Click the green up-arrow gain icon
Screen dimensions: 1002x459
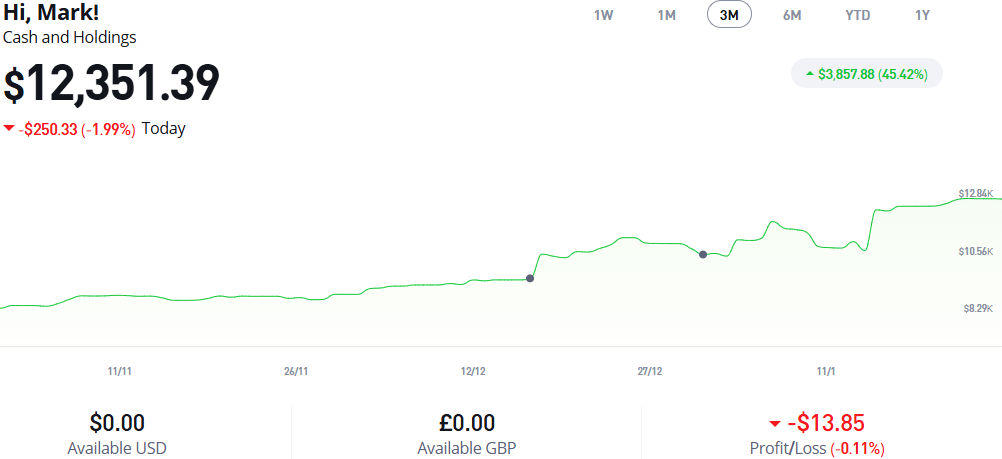(x=809, y=74)
